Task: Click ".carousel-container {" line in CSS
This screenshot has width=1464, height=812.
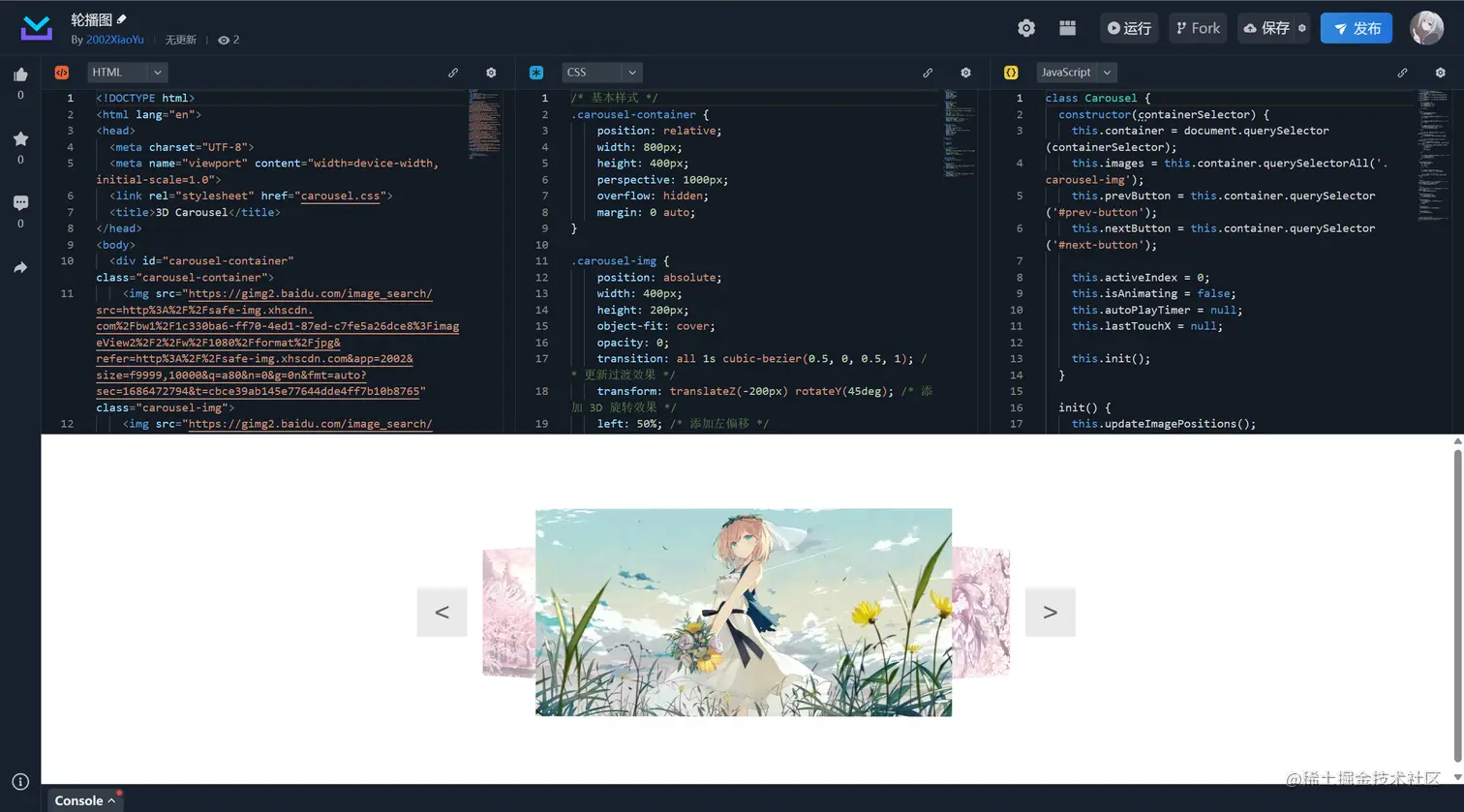Action: click(640, 114)
